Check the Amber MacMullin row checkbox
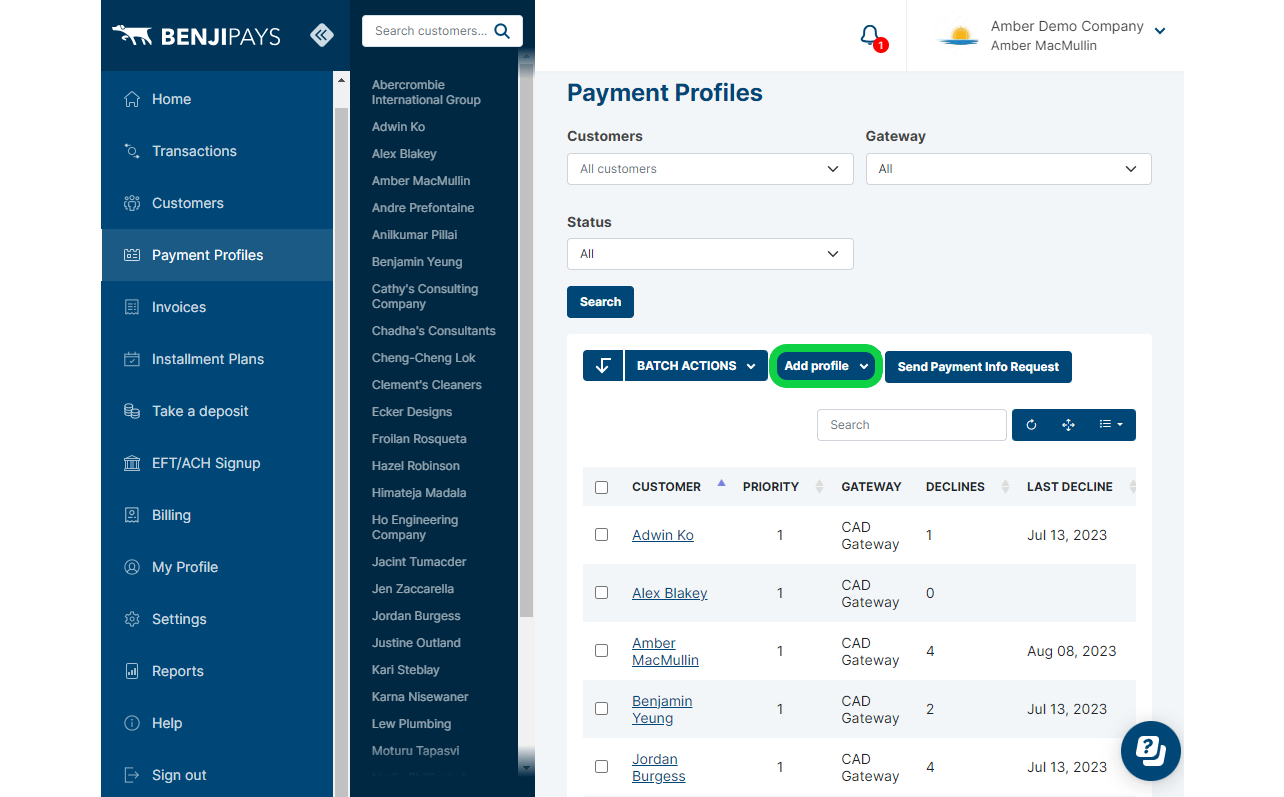 [601, 650]
